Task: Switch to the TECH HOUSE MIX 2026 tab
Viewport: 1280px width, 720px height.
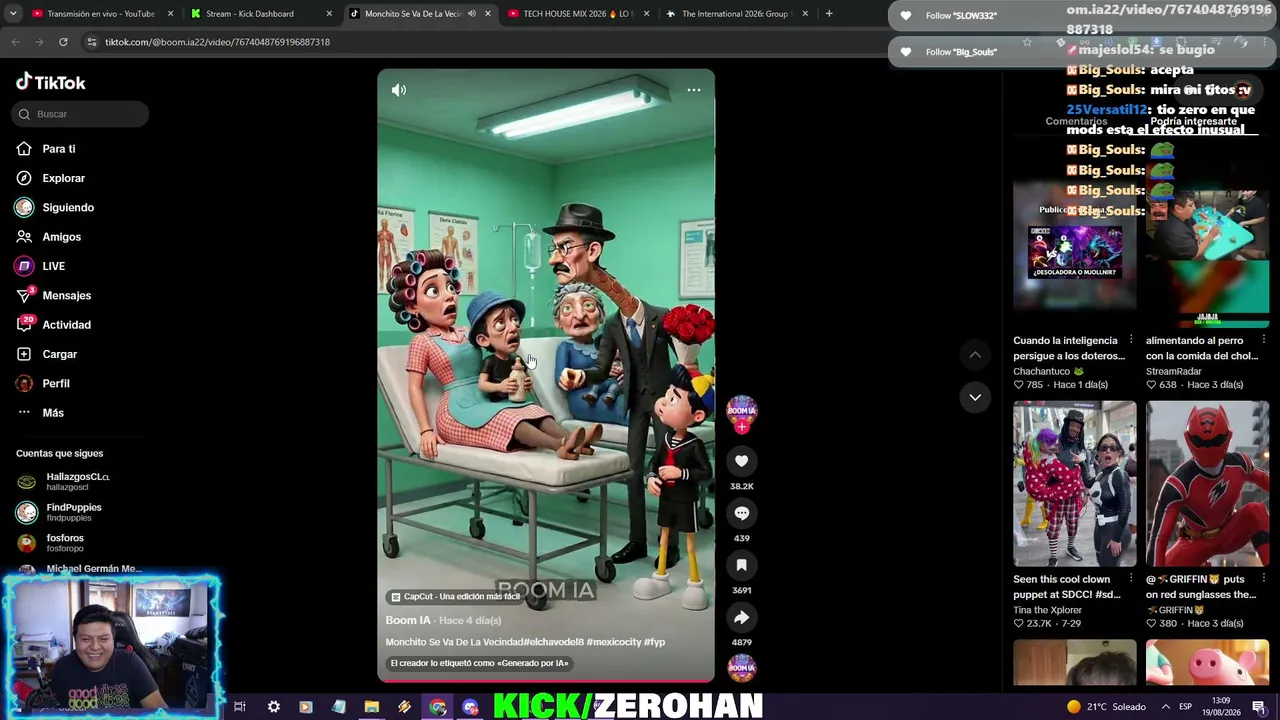Action: 577,14
